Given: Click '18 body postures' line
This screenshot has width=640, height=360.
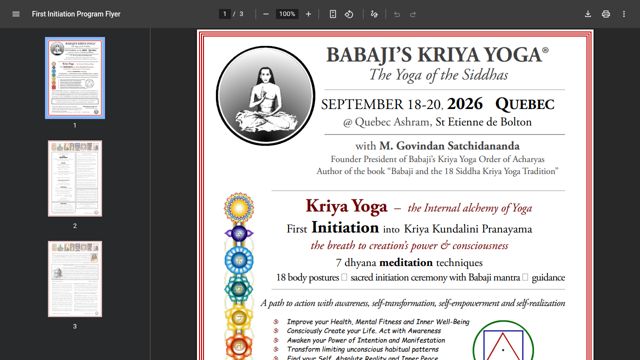Looking at the screenshot, I should [x=420, y=278].
